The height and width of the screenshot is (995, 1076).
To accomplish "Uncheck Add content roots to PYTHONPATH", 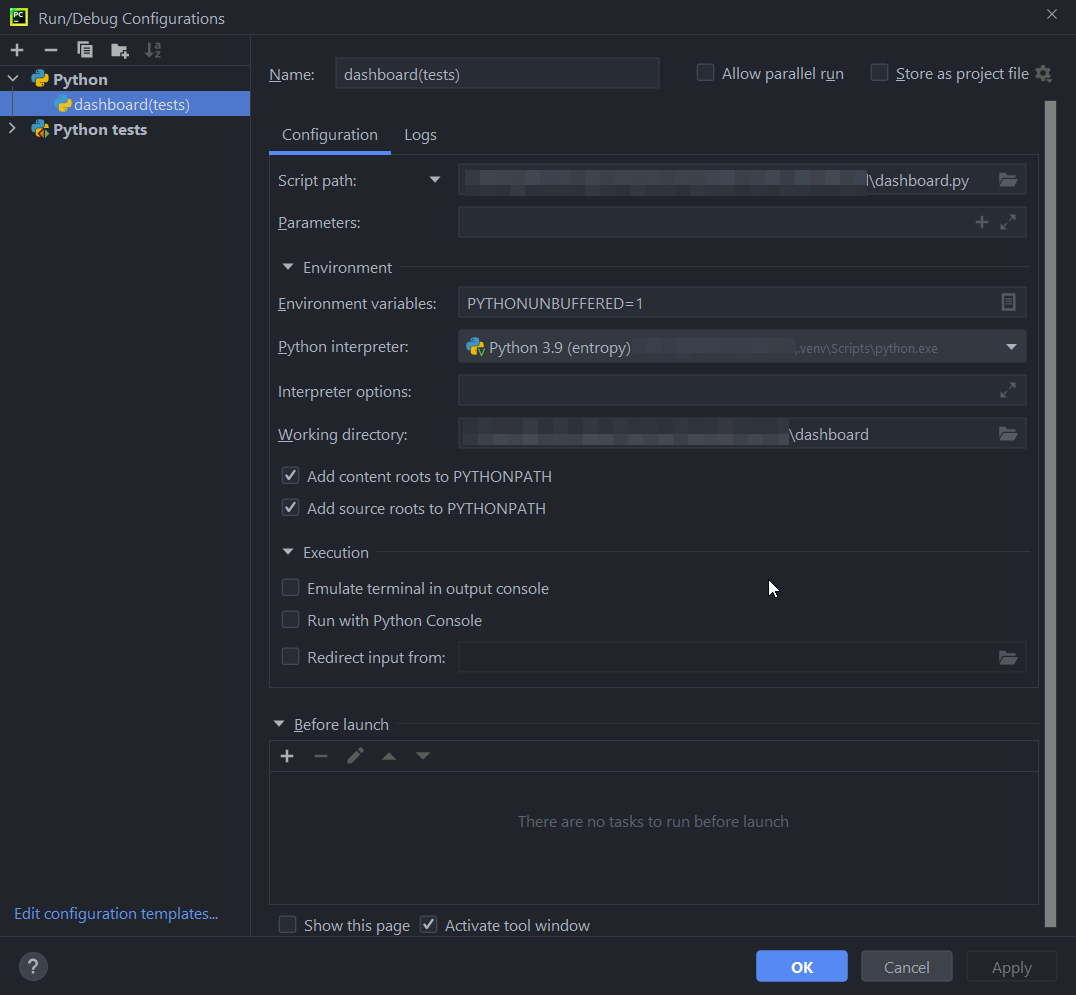I will click(290, 476).
